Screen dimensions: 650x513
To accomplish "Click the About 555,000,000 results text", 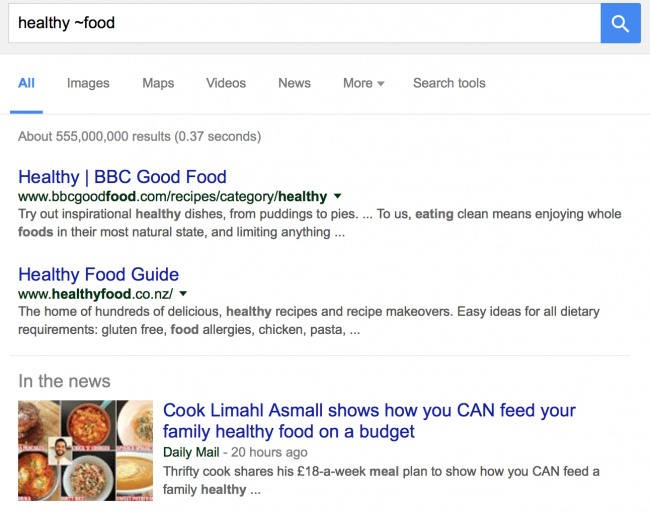I will (x=139, y=136).
